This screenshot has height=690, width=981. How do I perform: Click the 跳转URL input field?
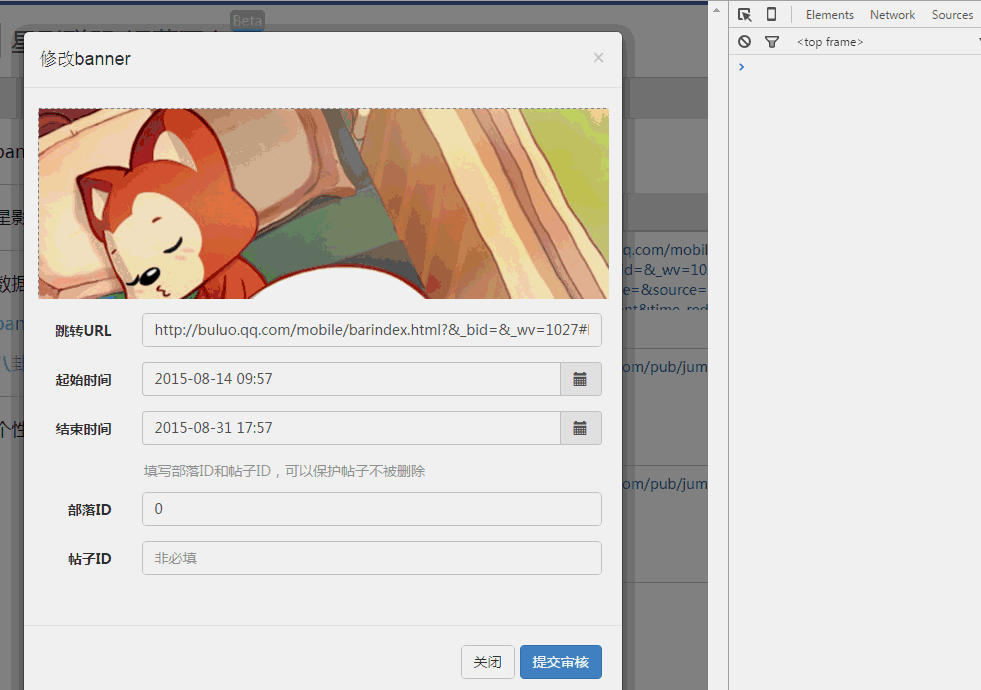(x=371, y=330)
